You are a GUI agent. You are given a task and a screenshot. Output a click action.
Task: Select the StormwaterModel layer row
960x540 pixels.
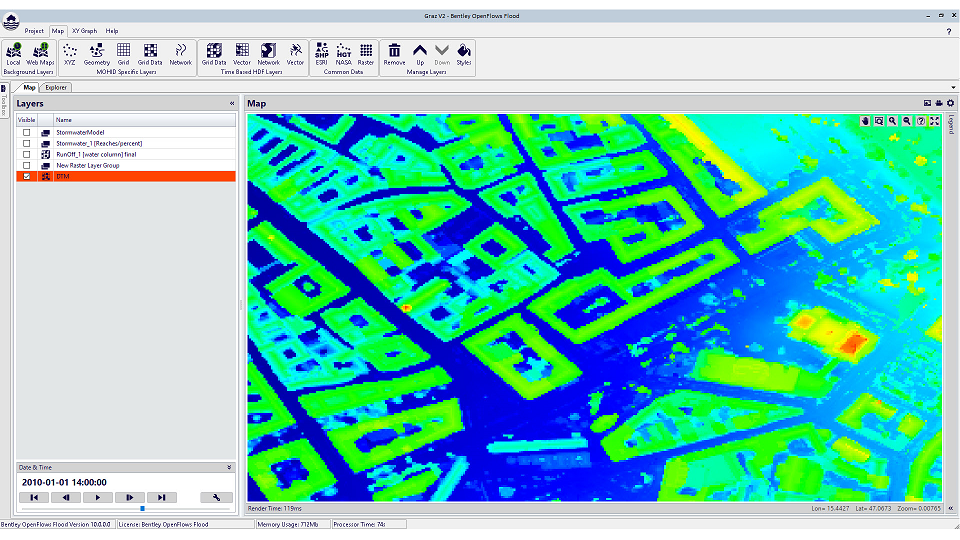click(126, 132)
